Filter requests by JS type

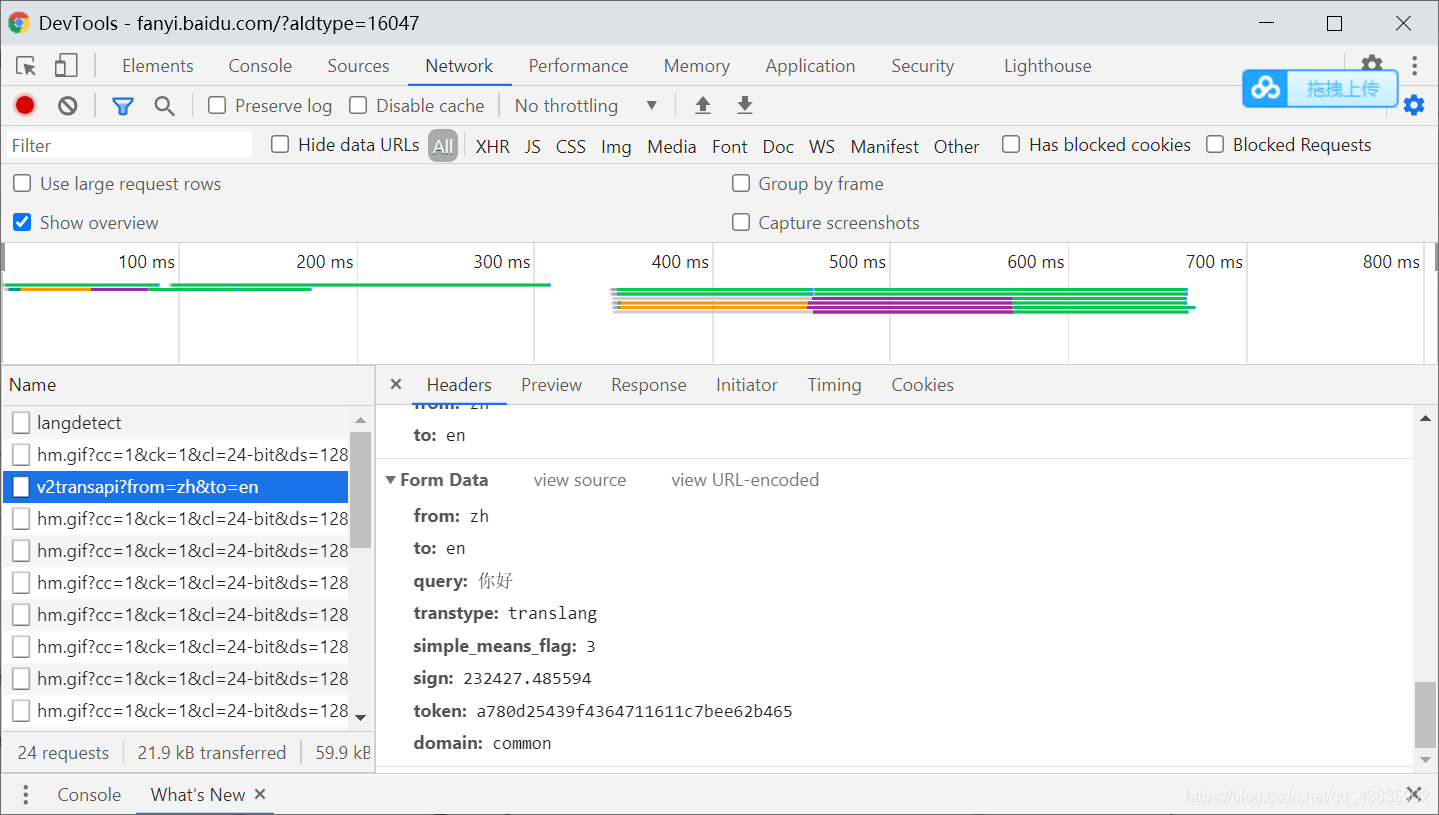point(533,146)
